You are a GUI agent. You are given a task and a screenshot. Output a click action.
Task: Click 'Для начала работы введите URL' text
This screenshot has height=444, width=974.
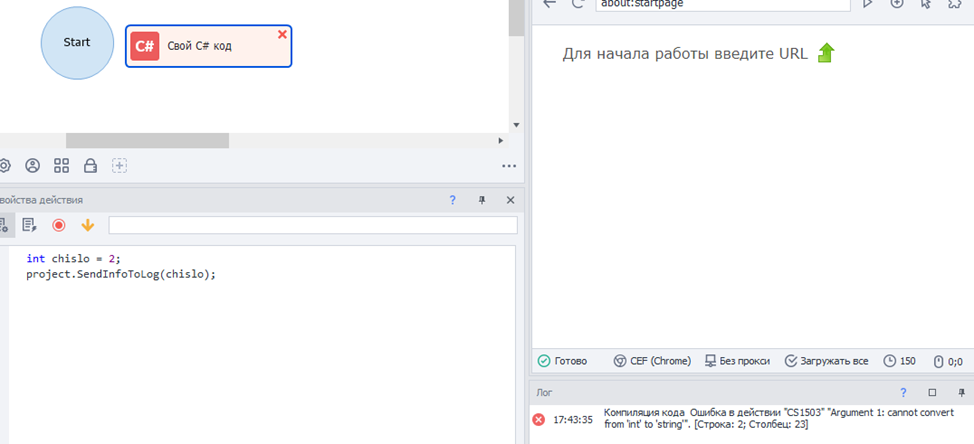click(x=685, y=54)
